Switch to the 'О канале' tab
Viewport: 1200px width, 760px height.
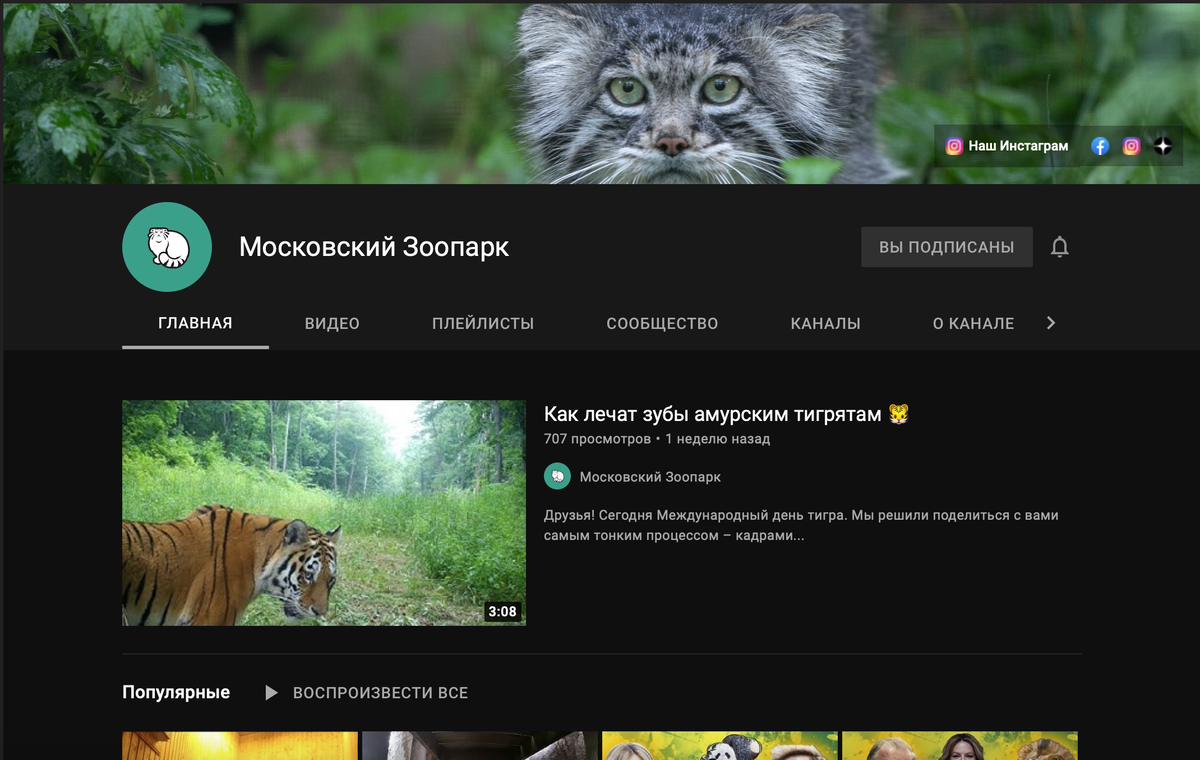[973, 324]
